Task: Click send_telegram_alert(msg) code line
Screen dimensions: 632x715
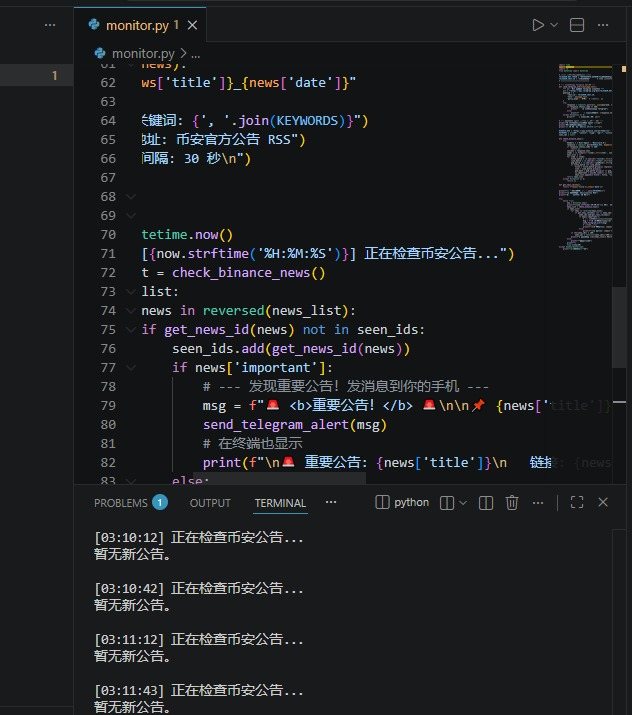Action: pyautogui.click(x=295, y=425)
